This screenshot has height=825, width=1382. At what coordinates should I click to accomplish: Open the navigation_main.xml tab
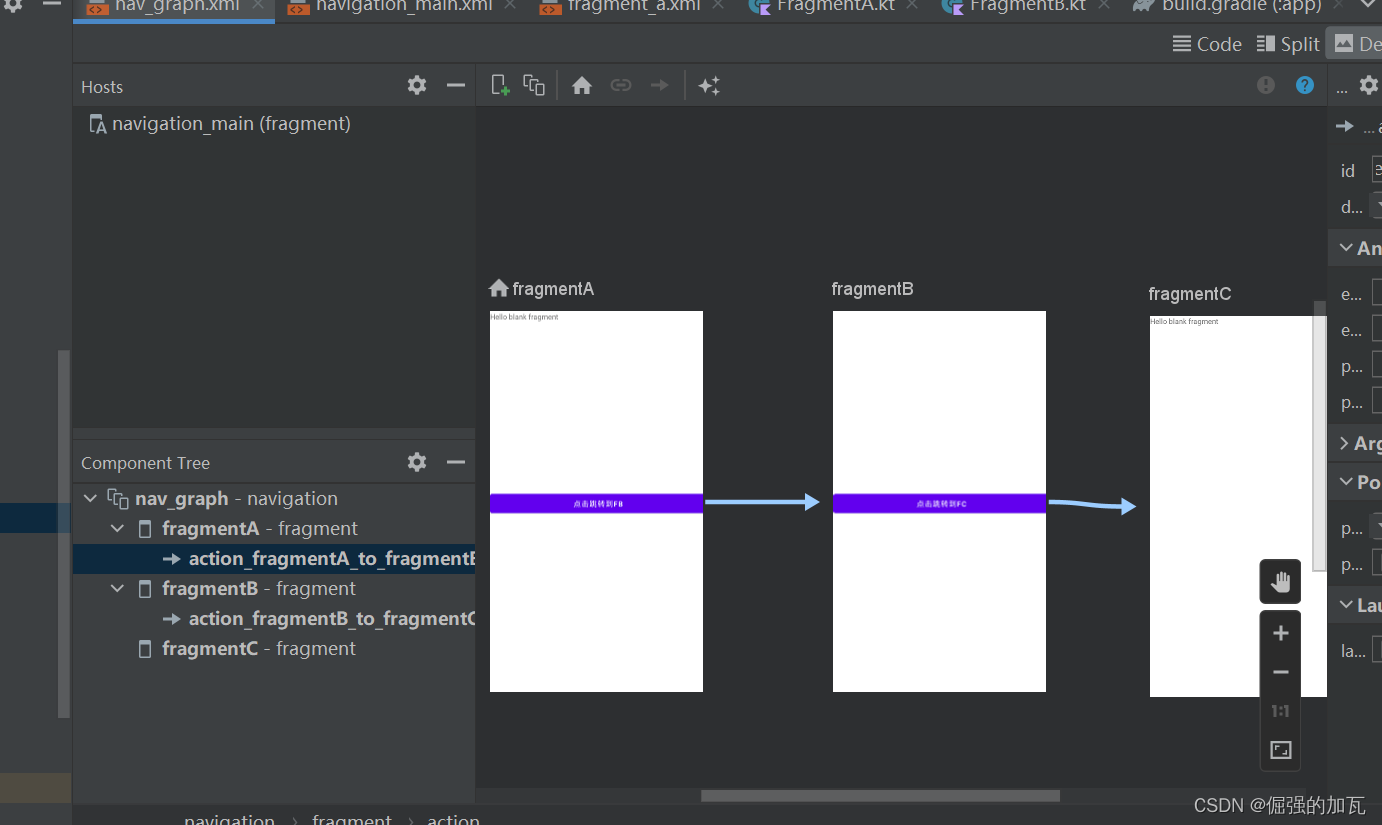[x=401, y=8]
